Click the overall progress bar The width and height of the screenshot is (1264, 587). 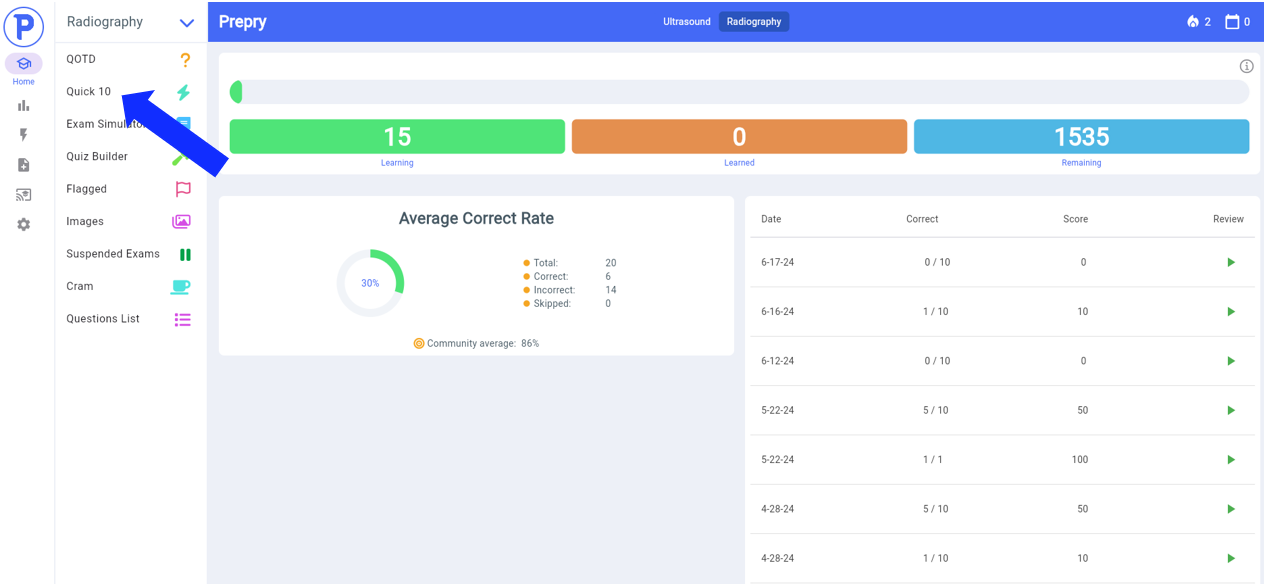click(x=739, y=92)
